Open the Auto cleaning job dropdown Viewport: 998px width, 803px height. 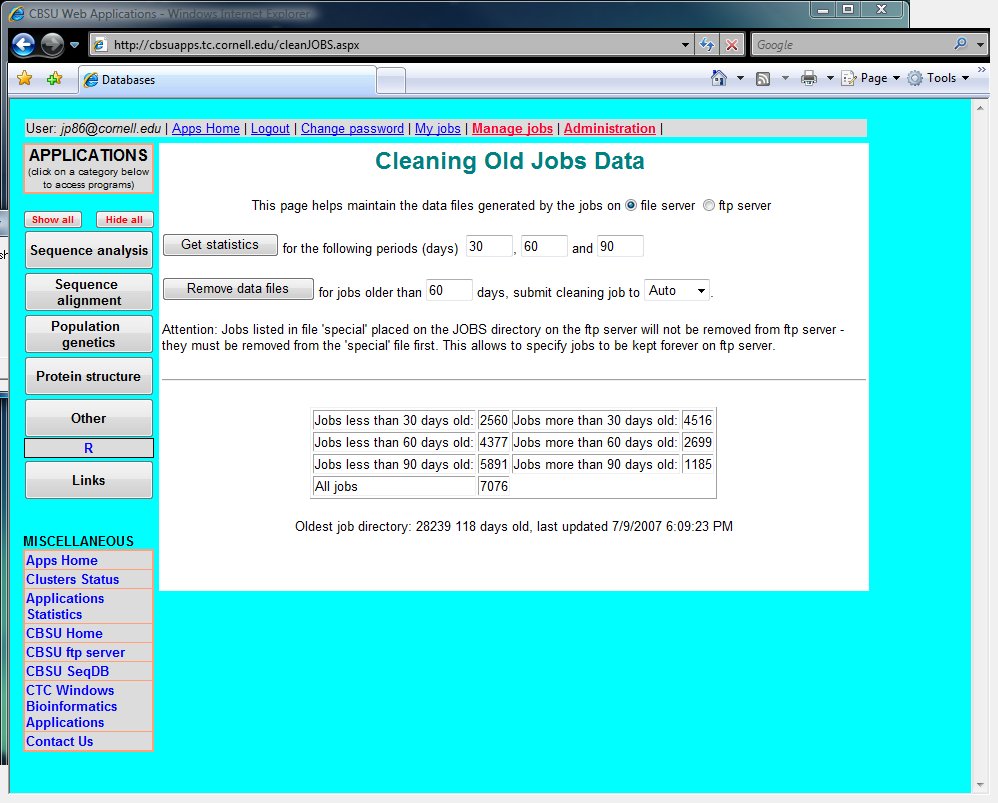pyautogui.click(x=677, y=291)
